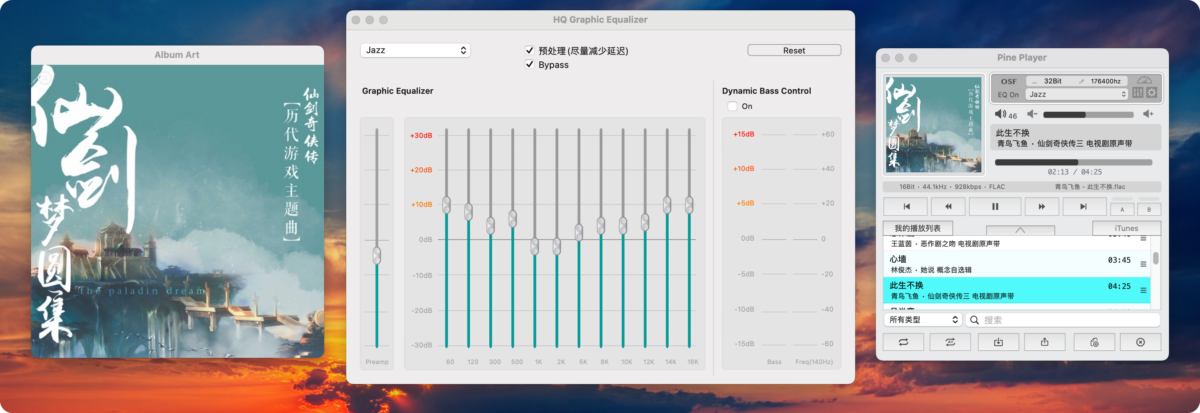This screenshot has height=413, width=1200.
Task: Click the Preamp slider handle
Action: [x=377, y=256]
